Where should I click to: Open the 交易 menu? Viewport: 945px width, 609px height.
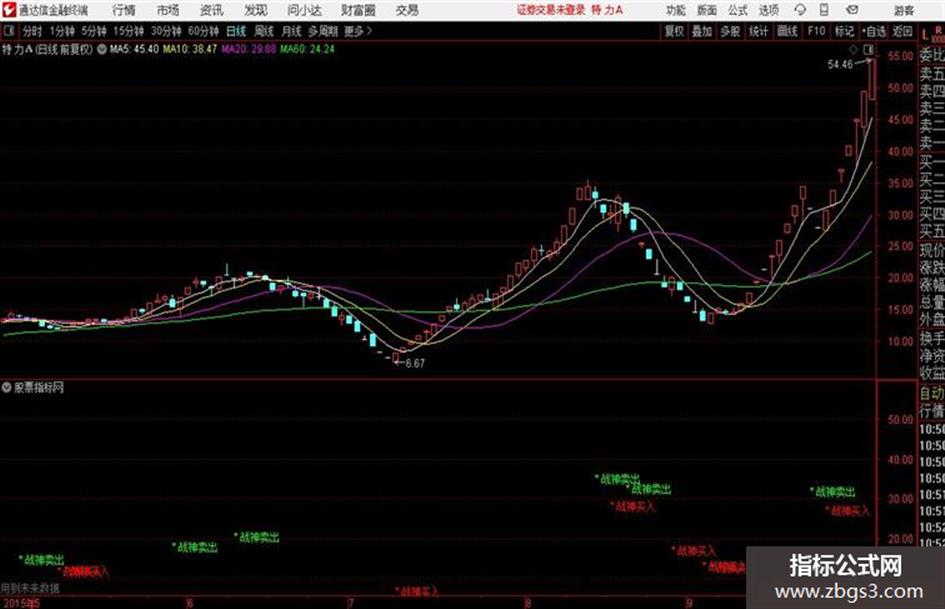407,10
